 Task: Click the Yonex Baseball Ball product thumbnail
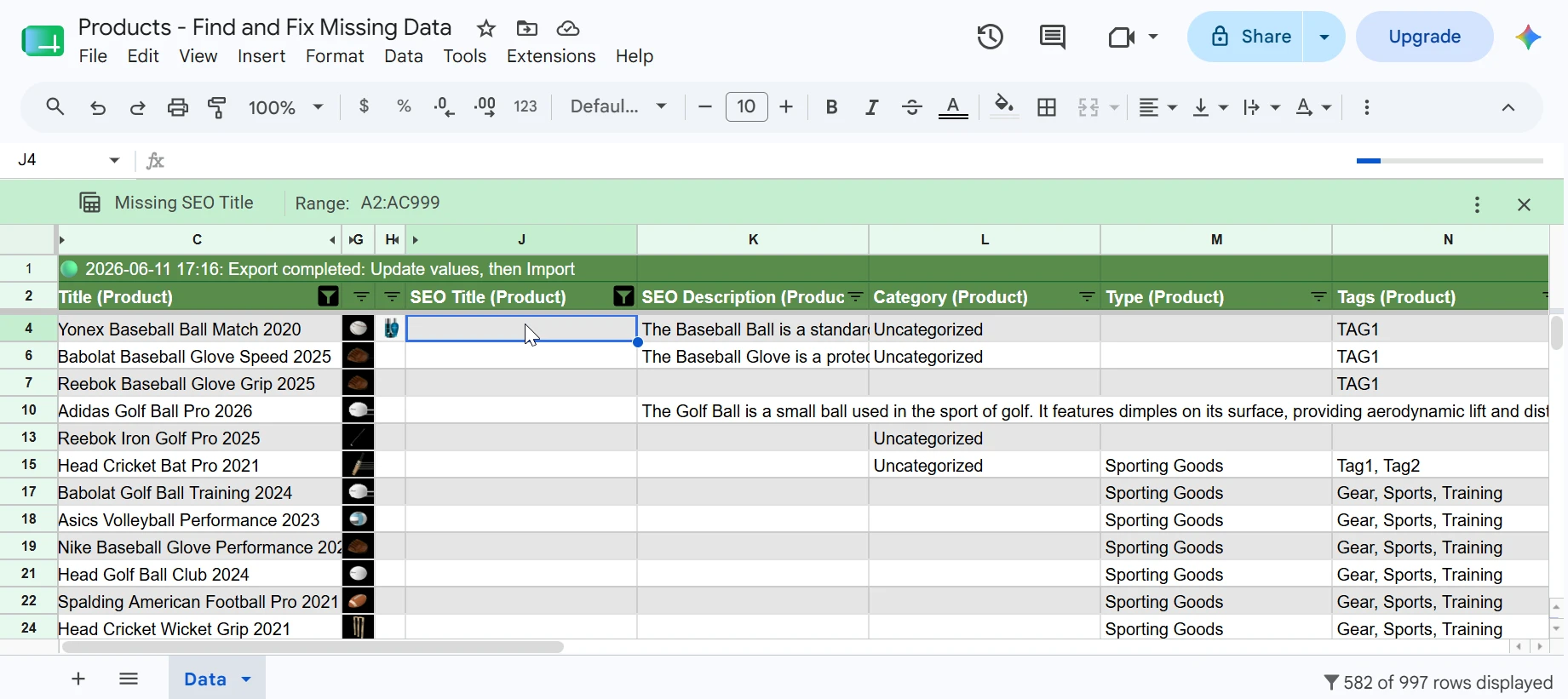click(x=359, y=329)
